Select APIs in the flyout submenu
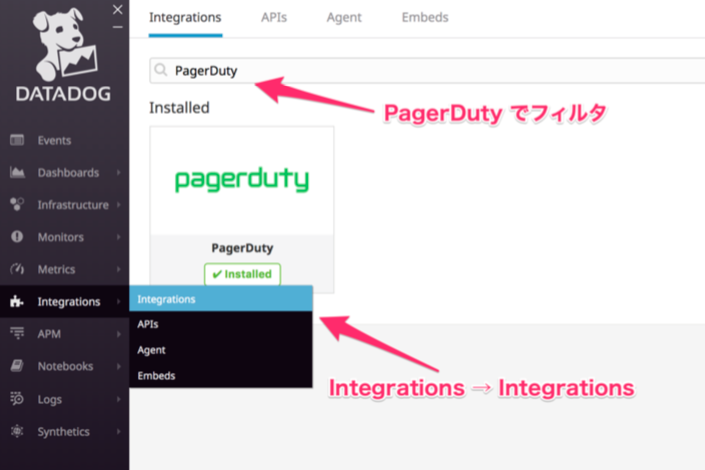The width and height of the screenshot is (705, 470). tap(221, 324)
